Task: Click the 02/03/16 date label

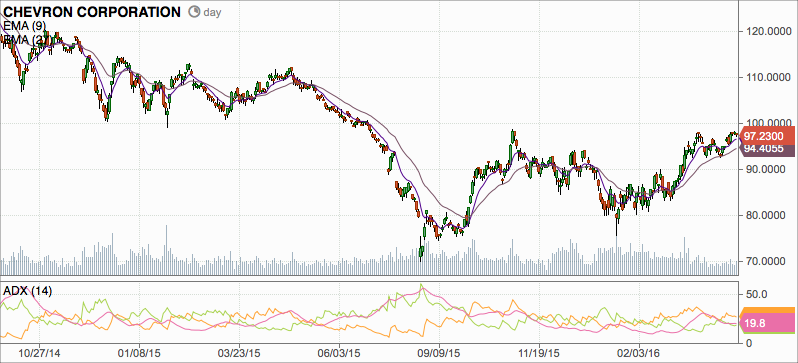Action: tap(640, 352)
